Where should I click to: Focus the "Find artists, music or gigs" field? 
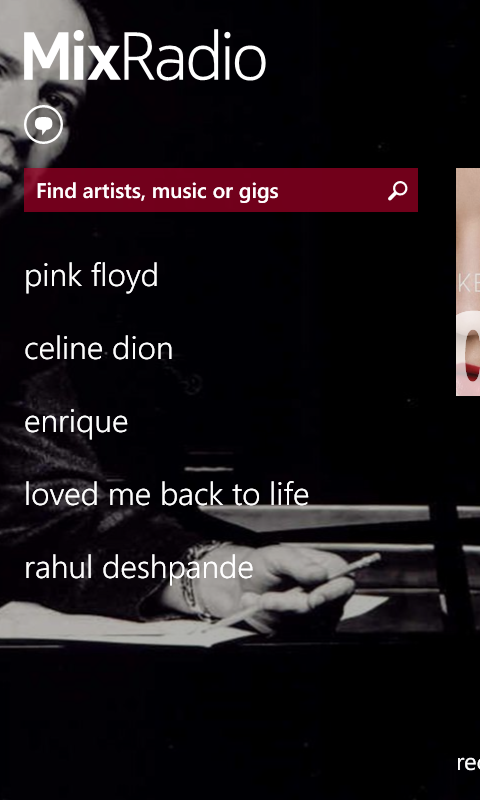coord(221,190)
